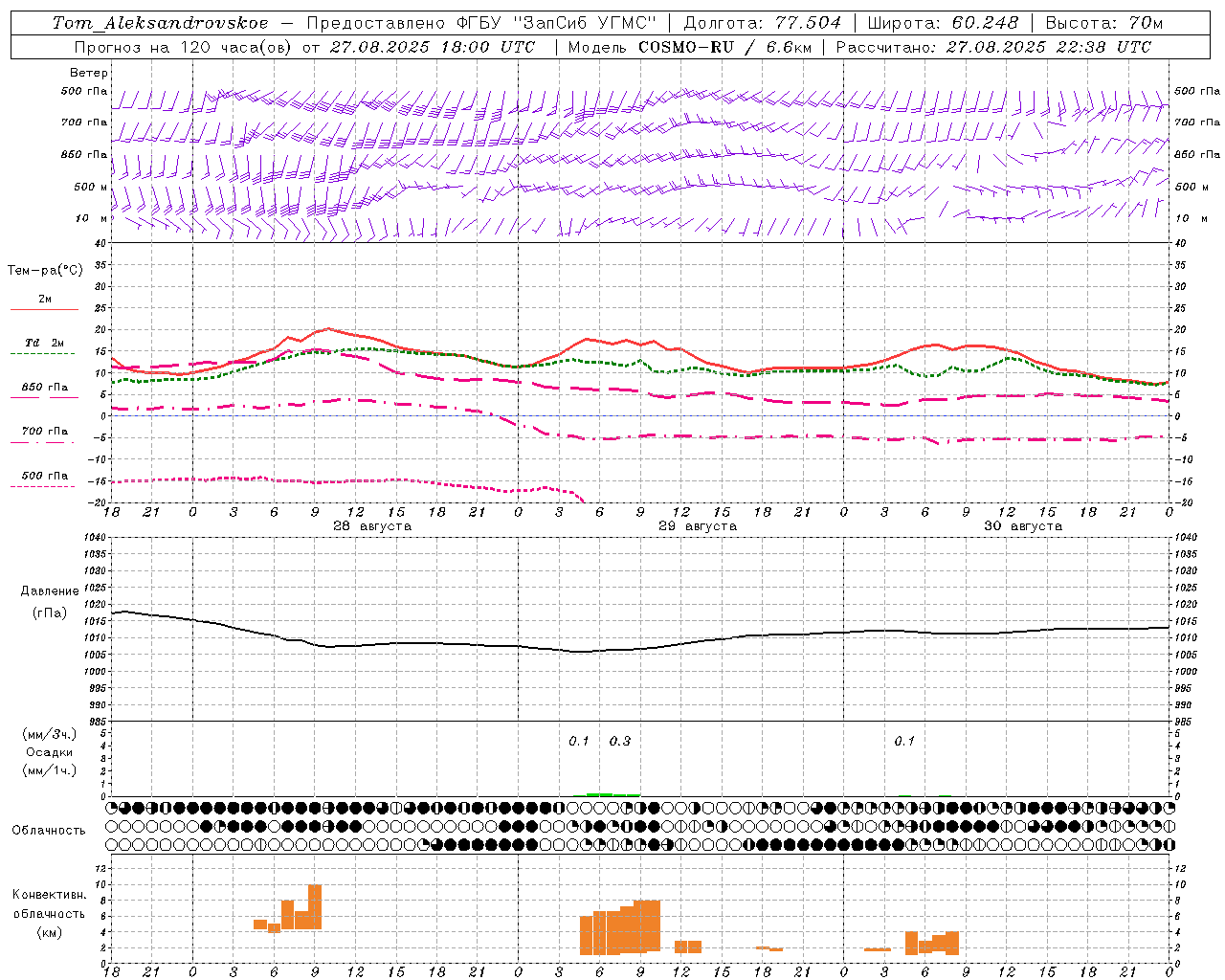This screenshot has width=1225, height=980.
Task: Click the elevation text Высота: 70м
Action: click(1104, 23)
